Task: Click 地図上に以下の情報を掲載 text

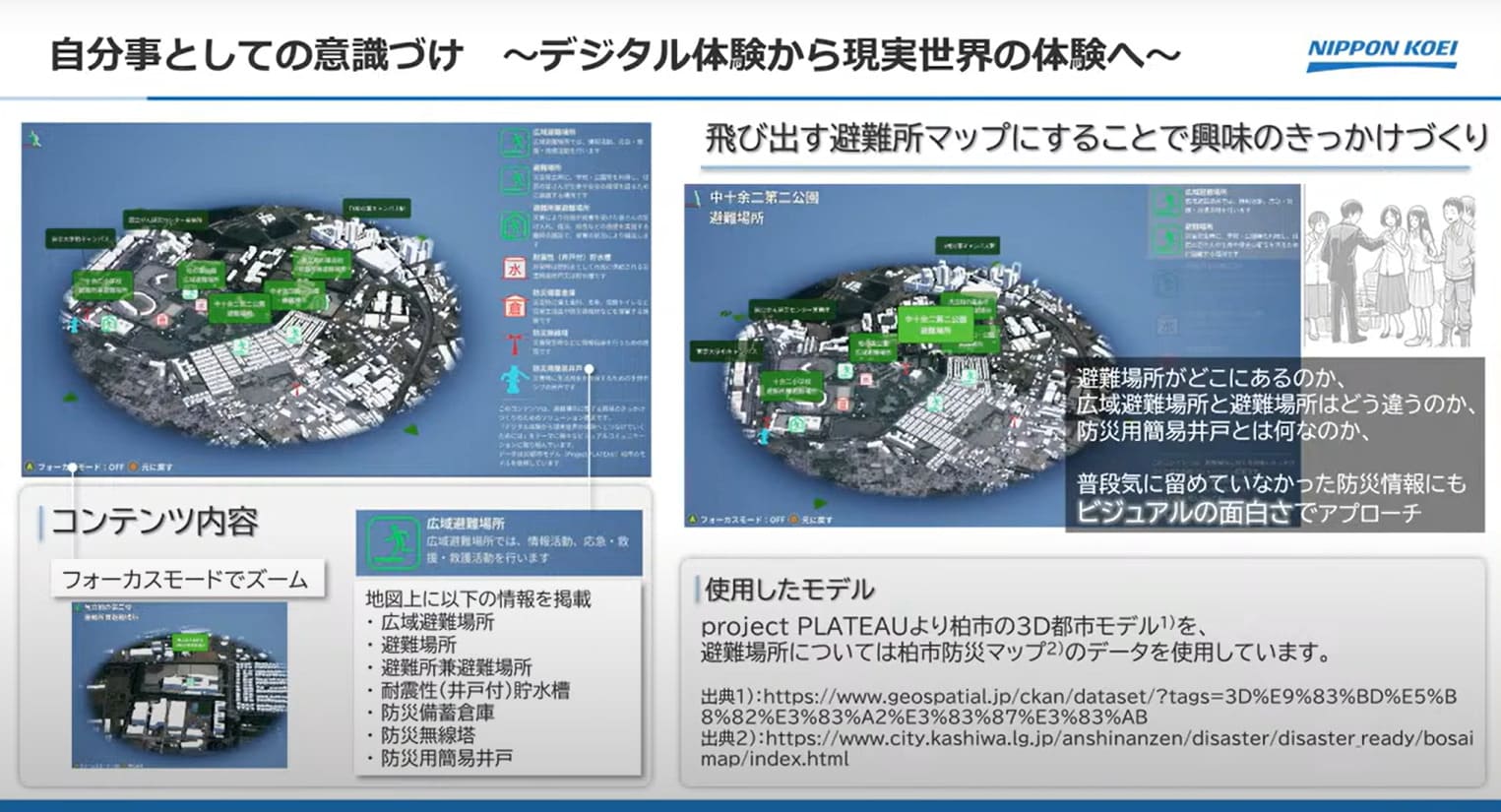Action: tap(478, 598)
